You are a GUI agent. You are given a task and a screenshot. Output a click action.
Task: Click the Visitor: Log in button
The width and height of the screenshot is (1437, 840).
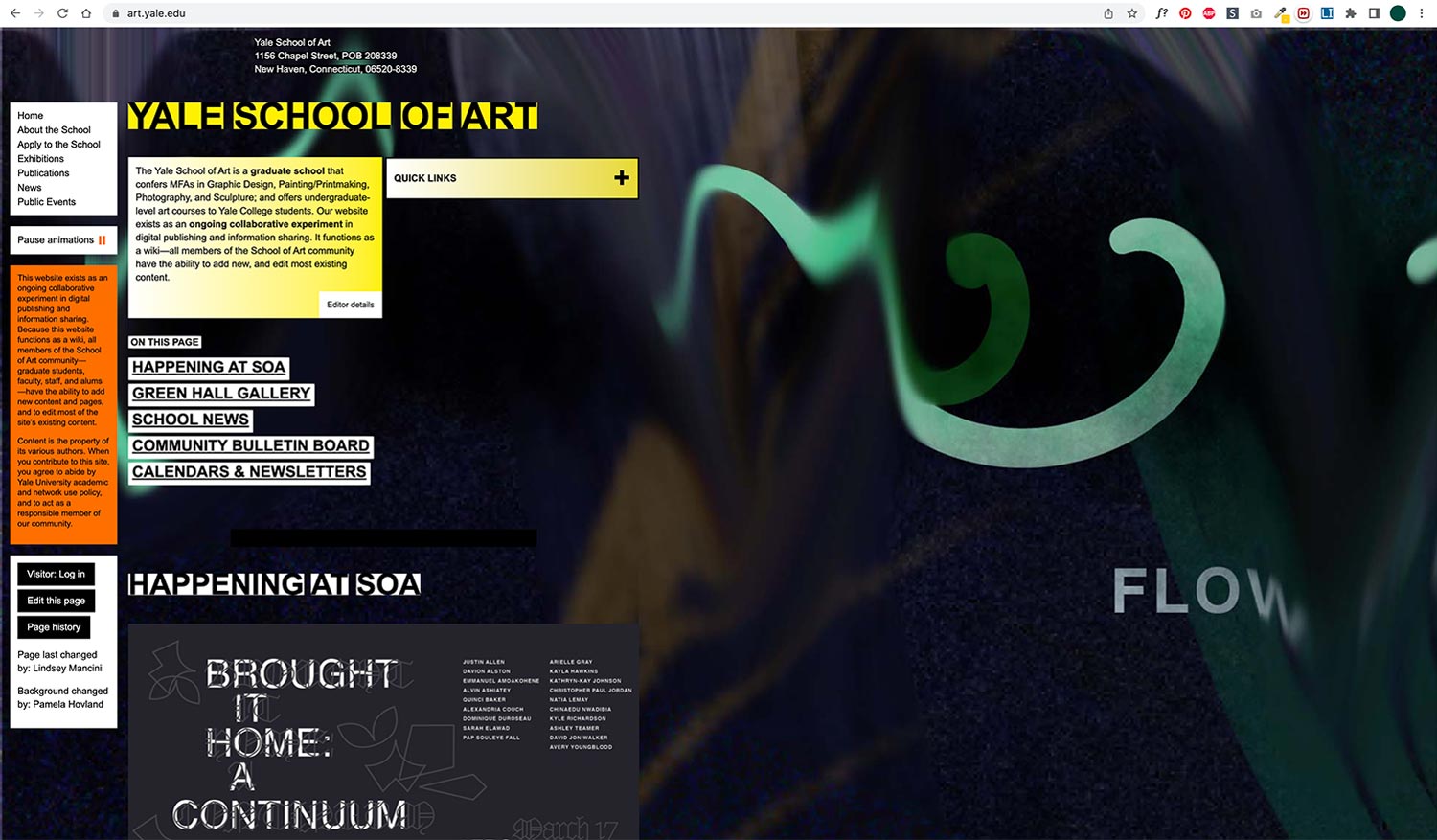point(56,574)
